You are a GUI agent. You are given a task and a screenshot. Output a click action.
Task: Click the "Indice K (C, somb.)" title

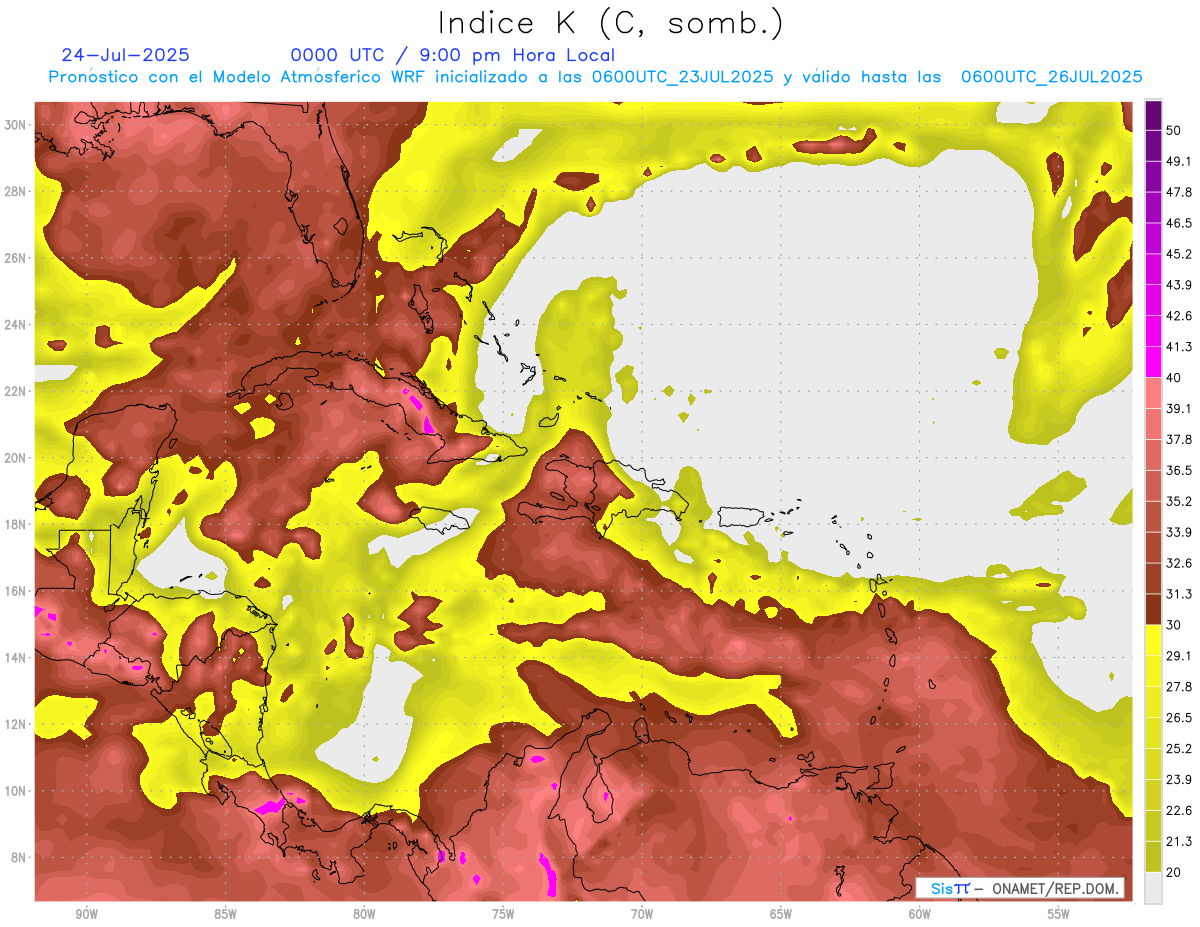pyautogui.click(x=611, y=24)
